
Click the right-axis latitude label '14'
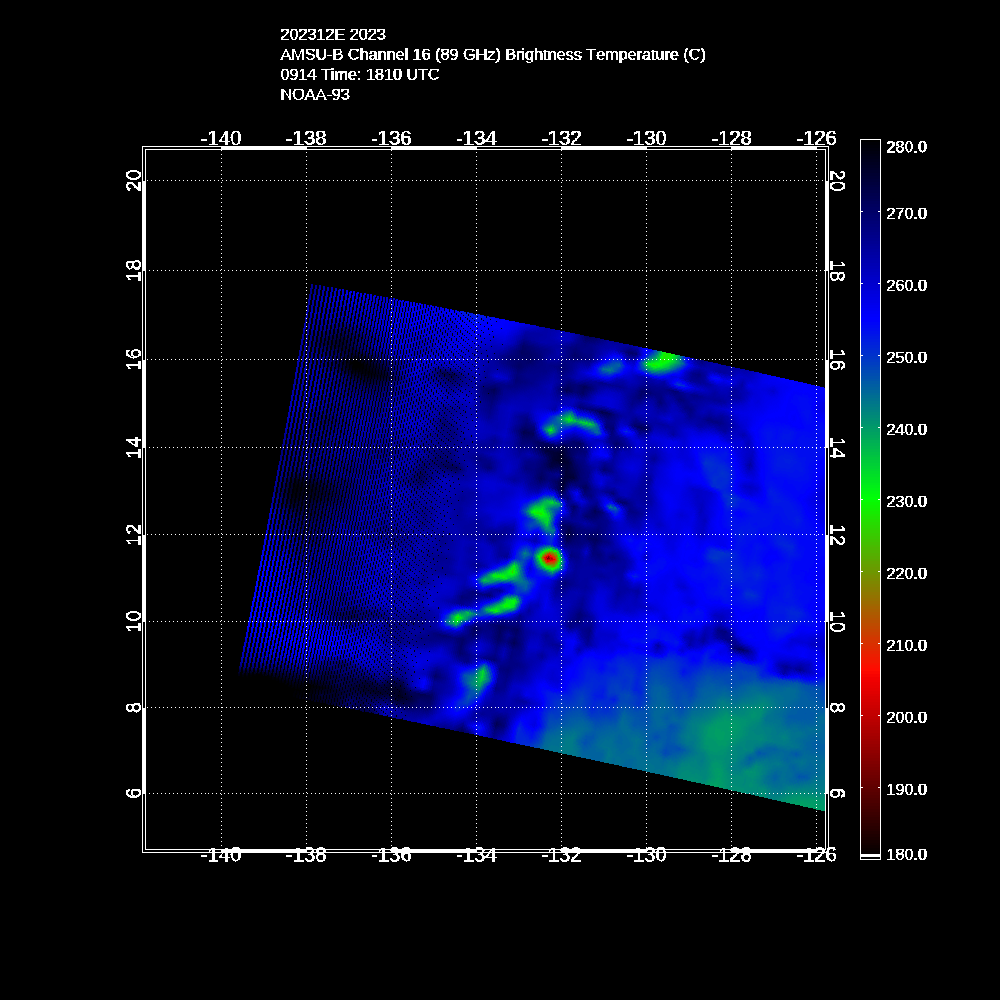point(837,448)
